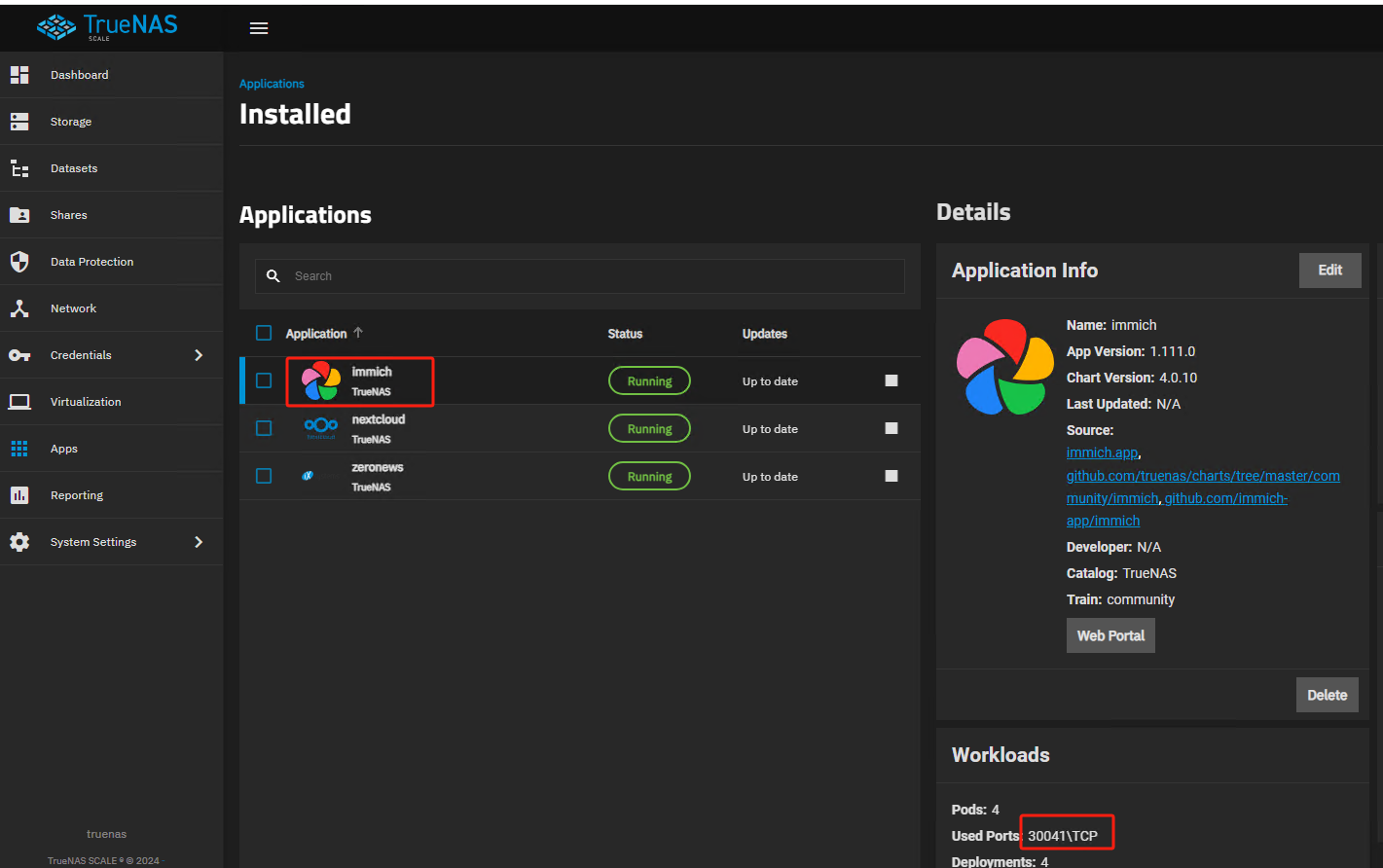Click the zeronews app icon
This screenshot has height=868, width=1383.
pos(308,476)
